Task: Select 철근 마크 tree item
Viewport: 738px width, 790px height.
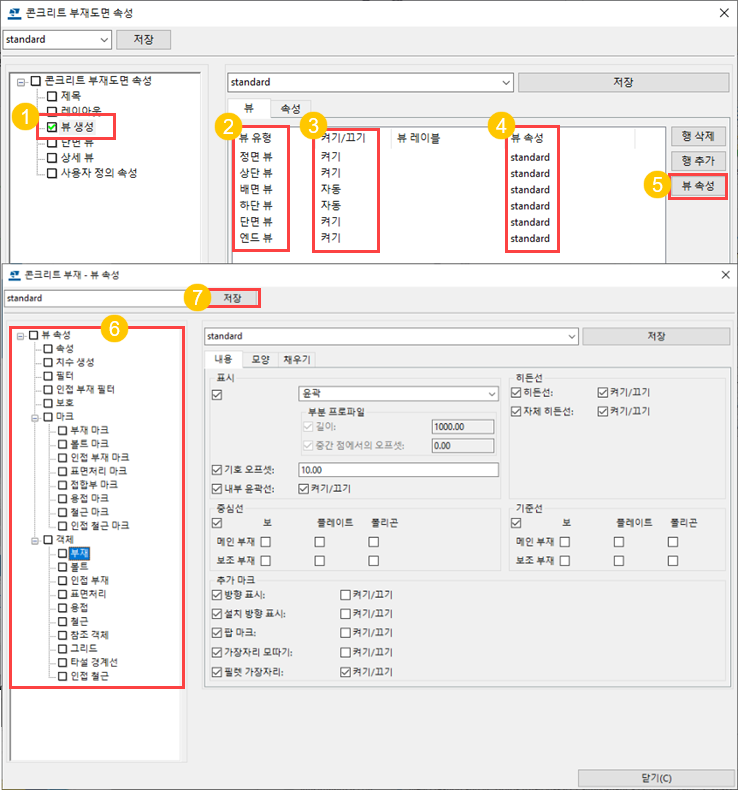Action: [x=89, y=512]
